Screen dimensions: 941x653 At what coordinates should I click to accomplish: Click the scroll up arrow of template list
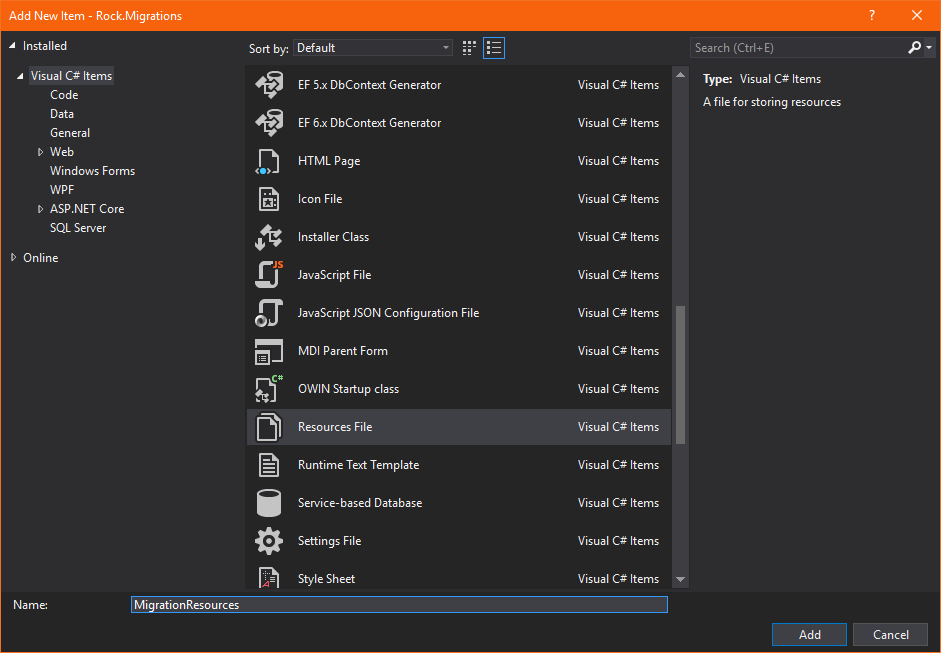coord(681,75)
